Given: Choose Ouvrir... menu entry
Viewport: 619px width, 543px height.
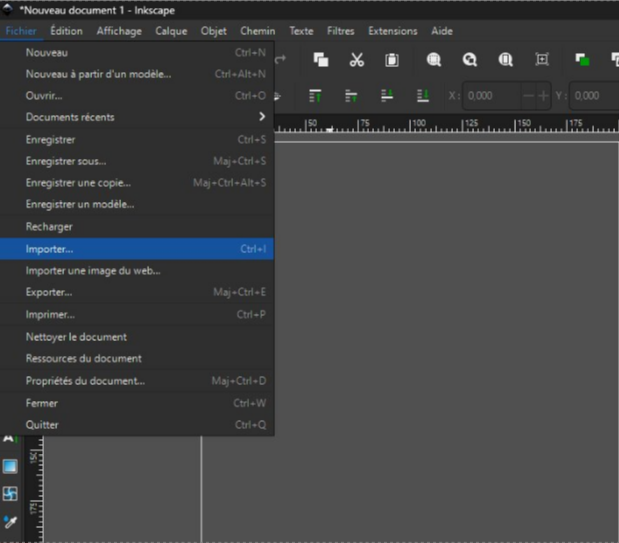Looking at the screenshot, I should [x=137, y=96].
